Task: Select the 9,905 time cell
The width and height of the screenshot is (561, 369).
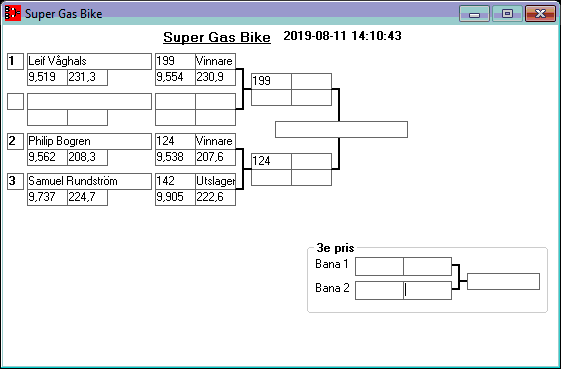Action: (x=175, y=197)
